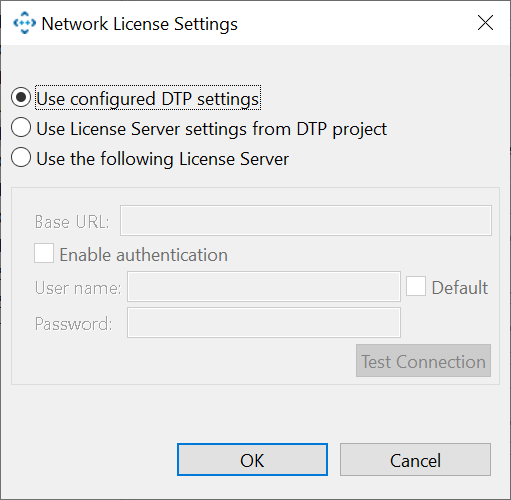
Task: Click the Password input field
Action: point(264,322)
